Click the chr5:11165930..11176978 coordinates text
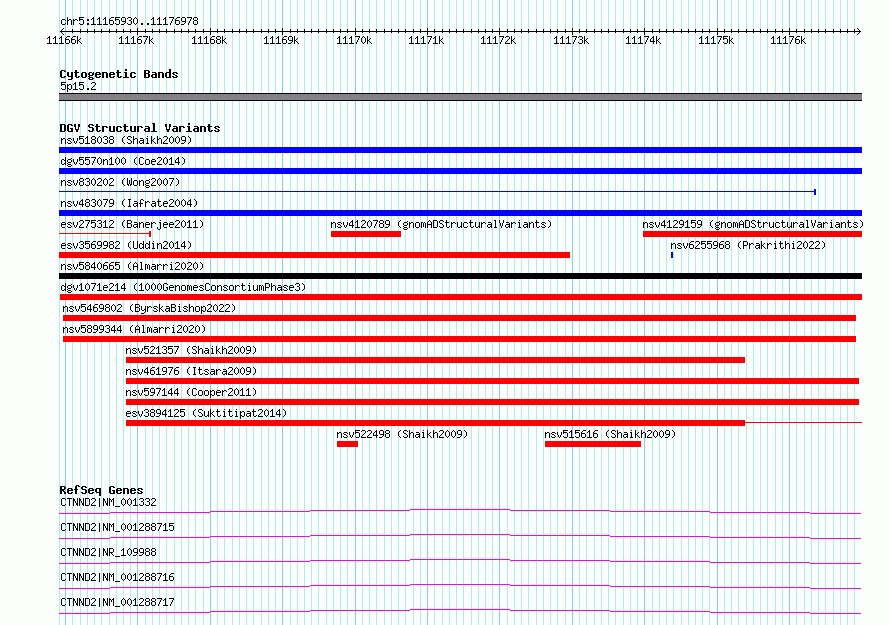The width and height of the screenshot is (890, 625). click(129, 22)
